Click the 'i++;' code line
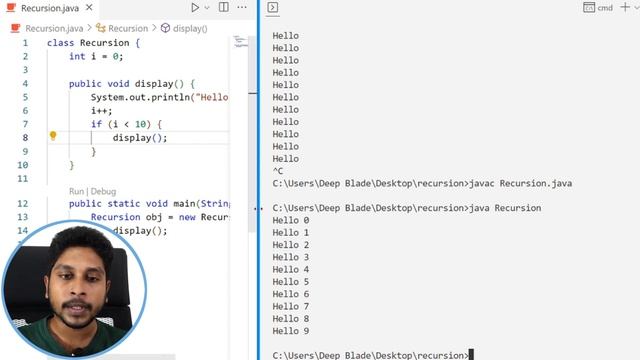Viewport: 640px width, 360px height. 101,111
